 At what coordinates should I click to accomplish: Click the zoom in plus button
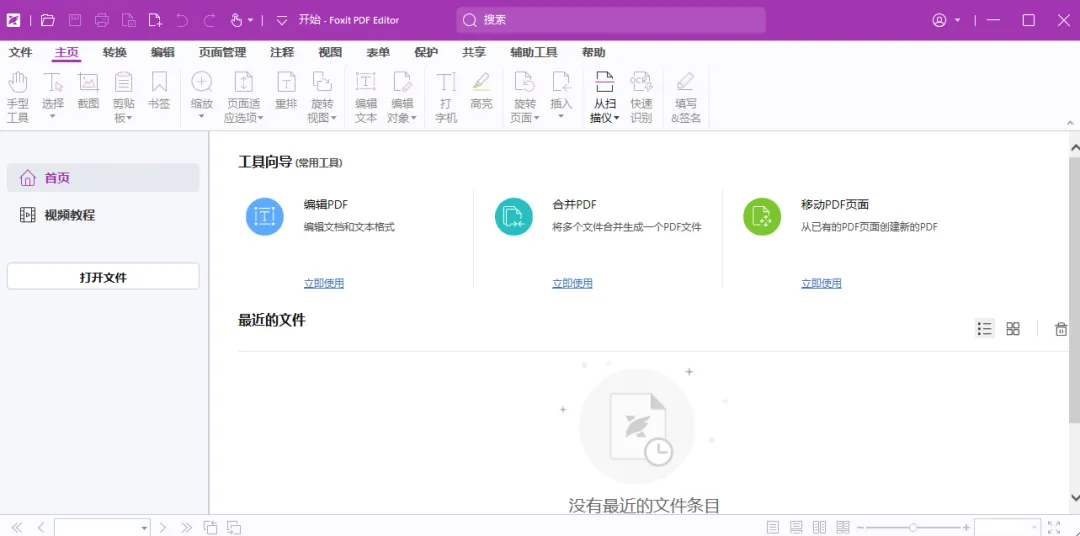pyautogui.click(x=966, y=528)
